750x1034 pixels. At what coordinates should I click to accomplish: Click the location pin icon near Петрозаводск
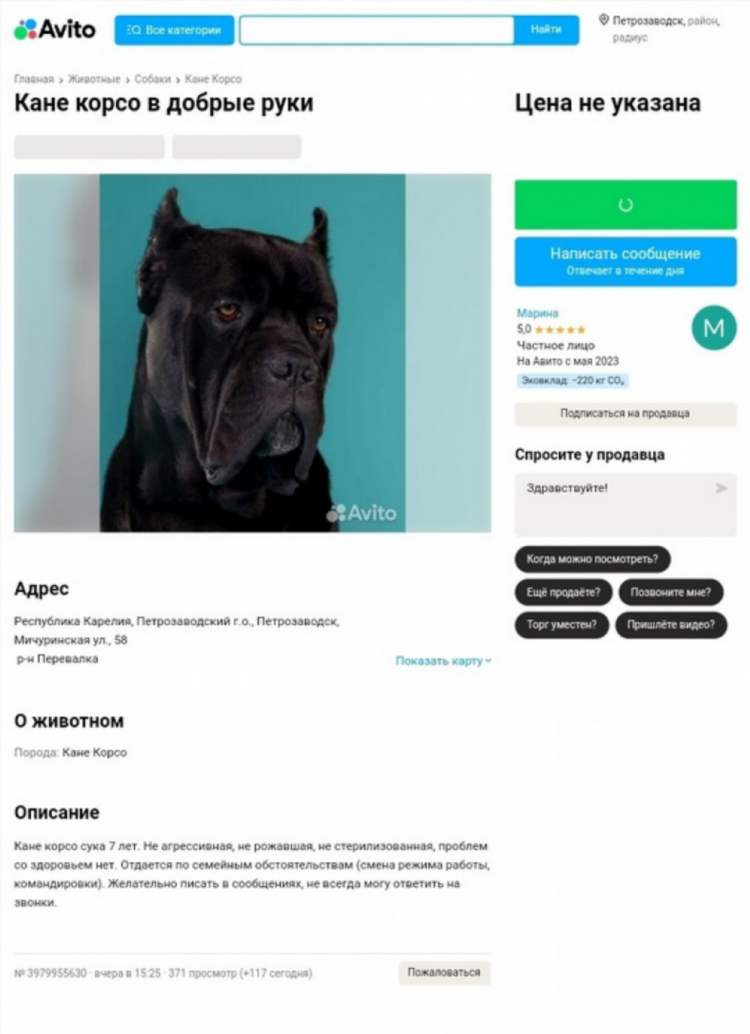click(x=603, y=20)
